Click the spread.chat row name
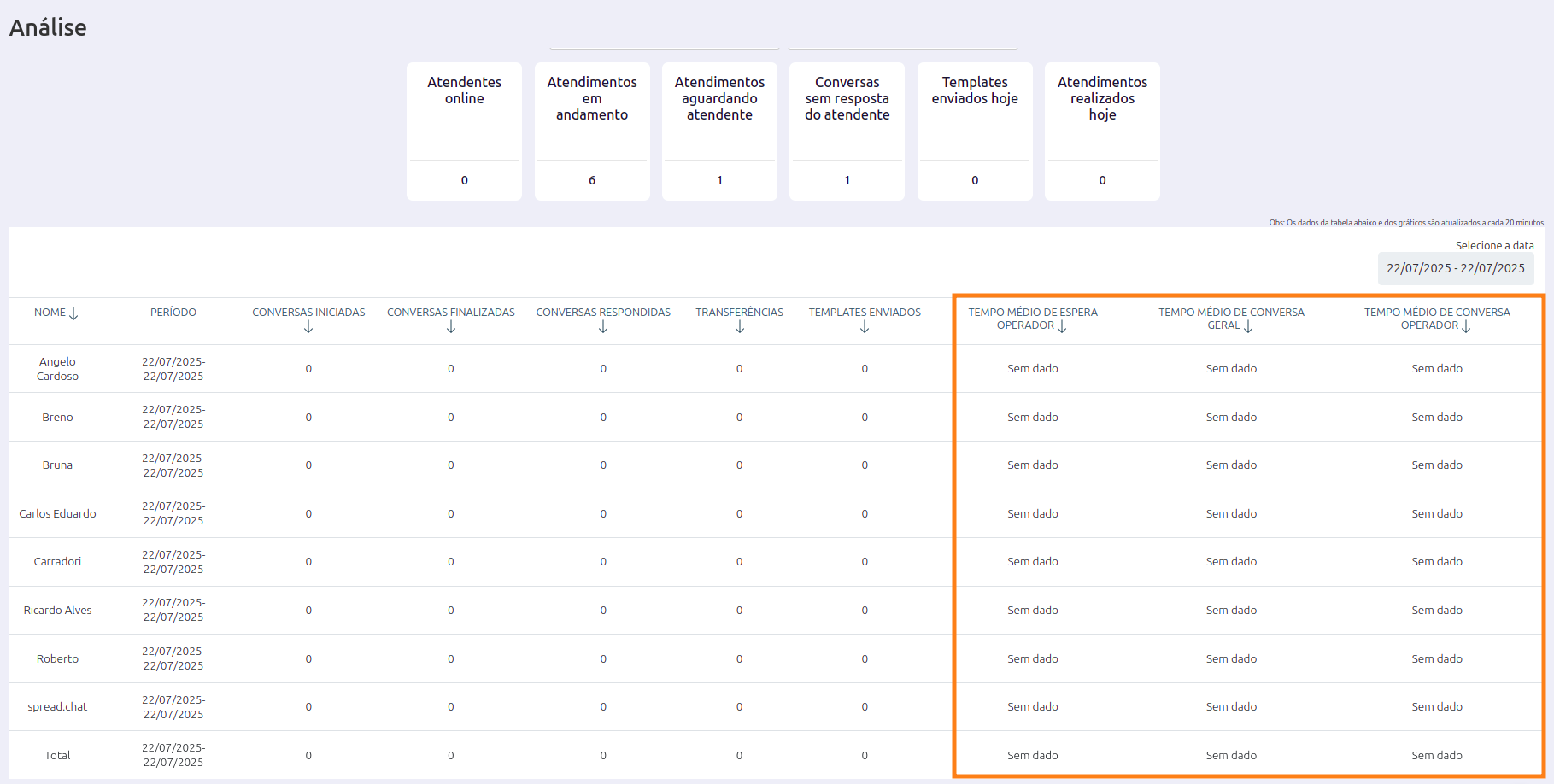The image size is (1554, 784). (57, 707)
